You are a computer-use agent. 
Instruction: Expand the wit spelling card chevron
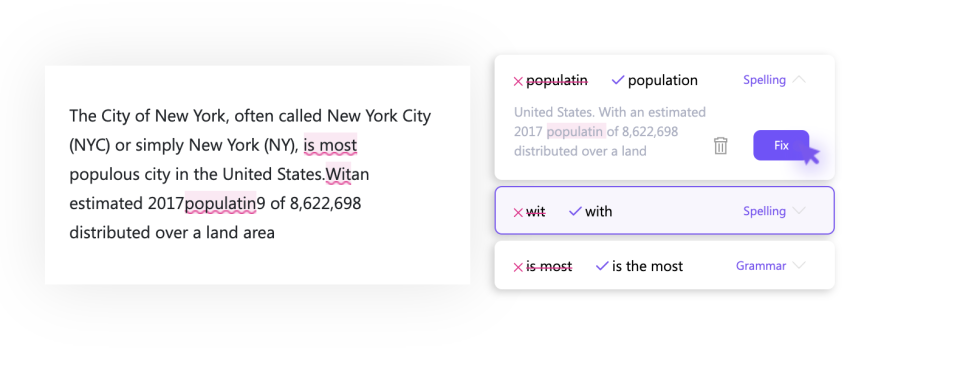pos(799,211)
